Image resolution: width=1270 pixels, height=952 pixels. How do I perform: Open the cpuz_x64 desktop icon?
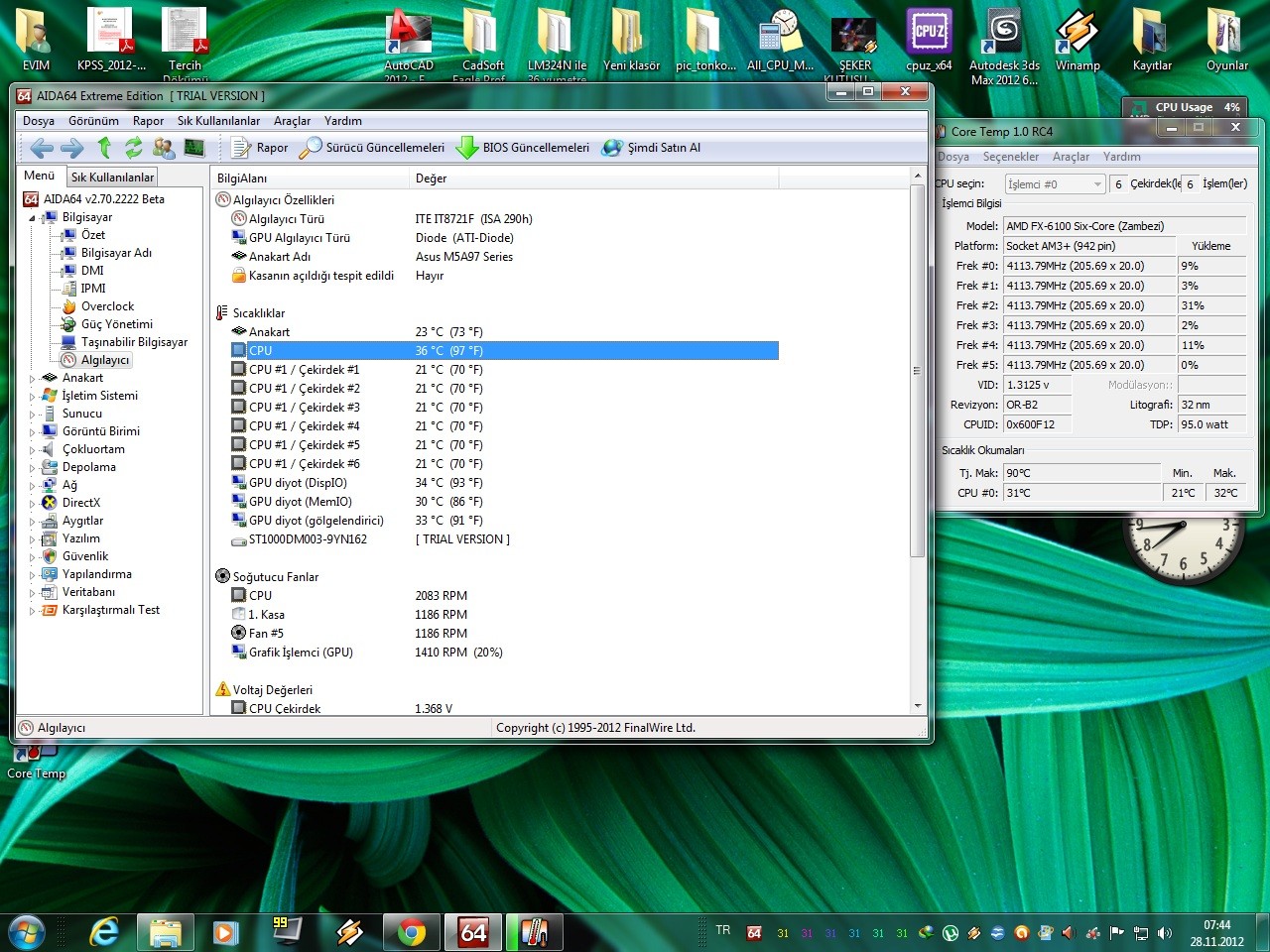pos(929,42)
